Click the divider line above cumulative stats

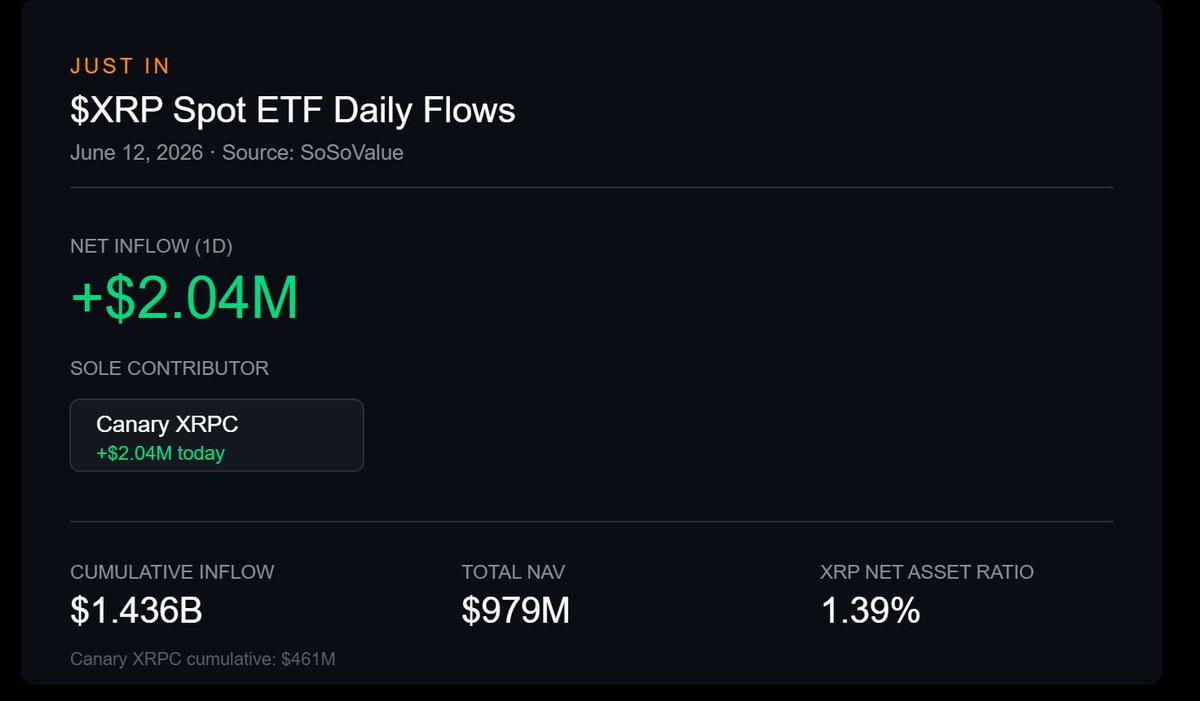pyautogui.click(x=591, y=521)
